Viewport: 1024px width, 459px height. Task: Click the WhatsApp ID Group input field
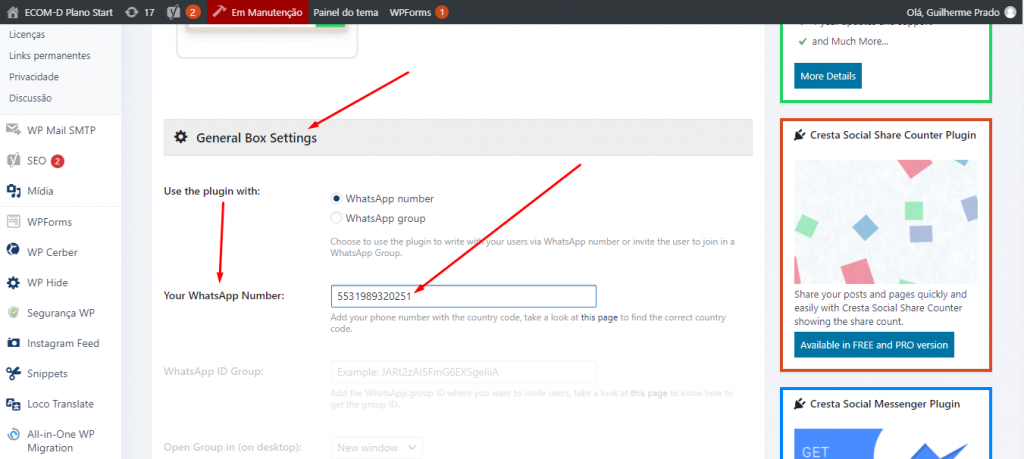click(464, 372)
